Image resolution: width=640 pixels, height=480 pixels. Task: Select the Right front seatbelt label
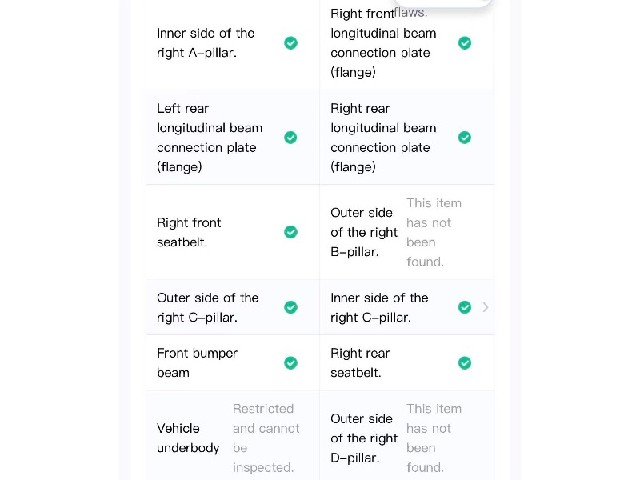tap(189, 232)
